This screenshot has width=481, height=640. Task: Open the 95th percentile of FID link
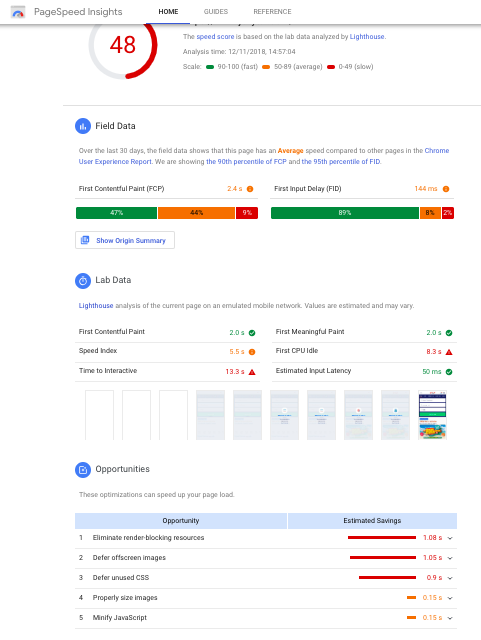[x=341, y=162]
